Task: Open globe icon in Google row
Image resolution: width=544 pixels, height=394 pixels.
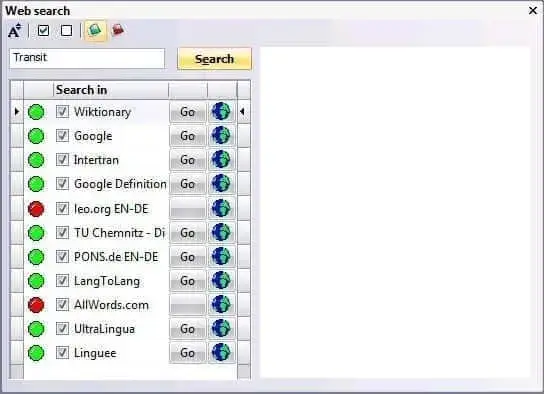Action: pyautogui.click(x=221, y=136)
